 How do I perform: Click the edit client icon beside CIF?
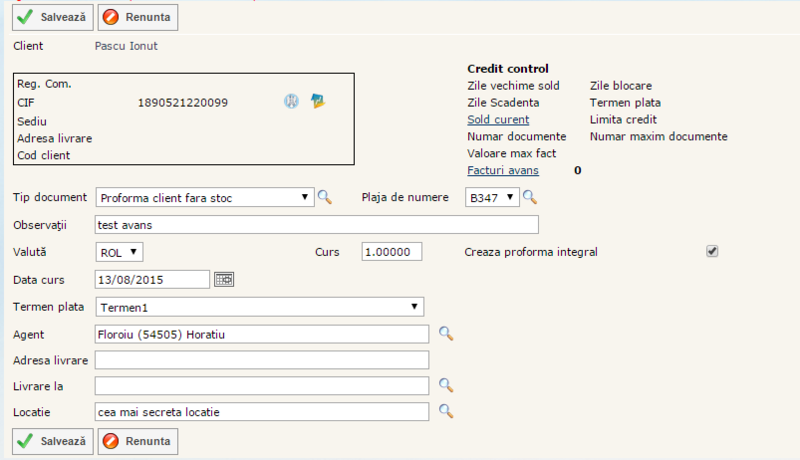(x=318, y=101)
